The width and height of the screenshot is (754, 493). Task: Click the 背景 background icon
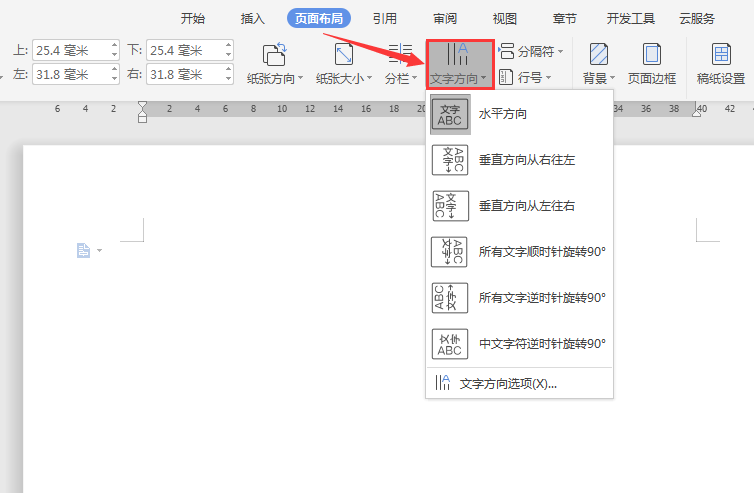(x=599, y=54)
